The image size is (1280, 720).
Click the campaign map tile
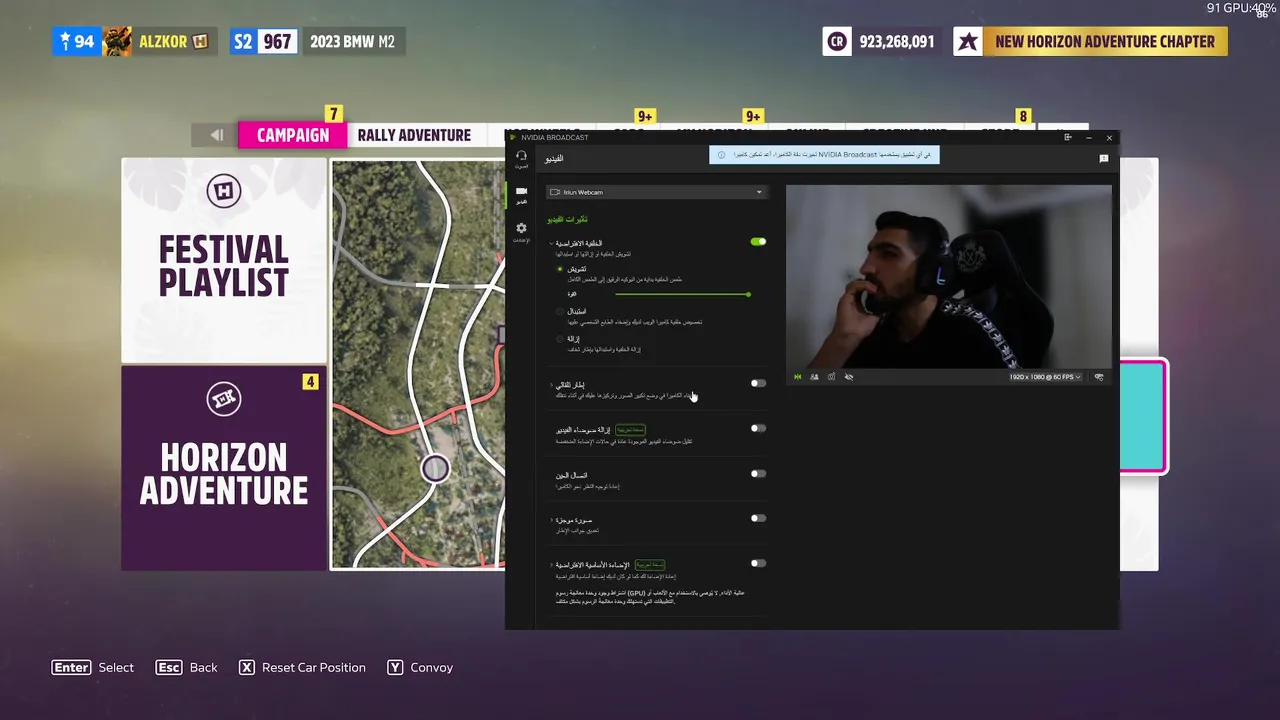click(418, 365)
